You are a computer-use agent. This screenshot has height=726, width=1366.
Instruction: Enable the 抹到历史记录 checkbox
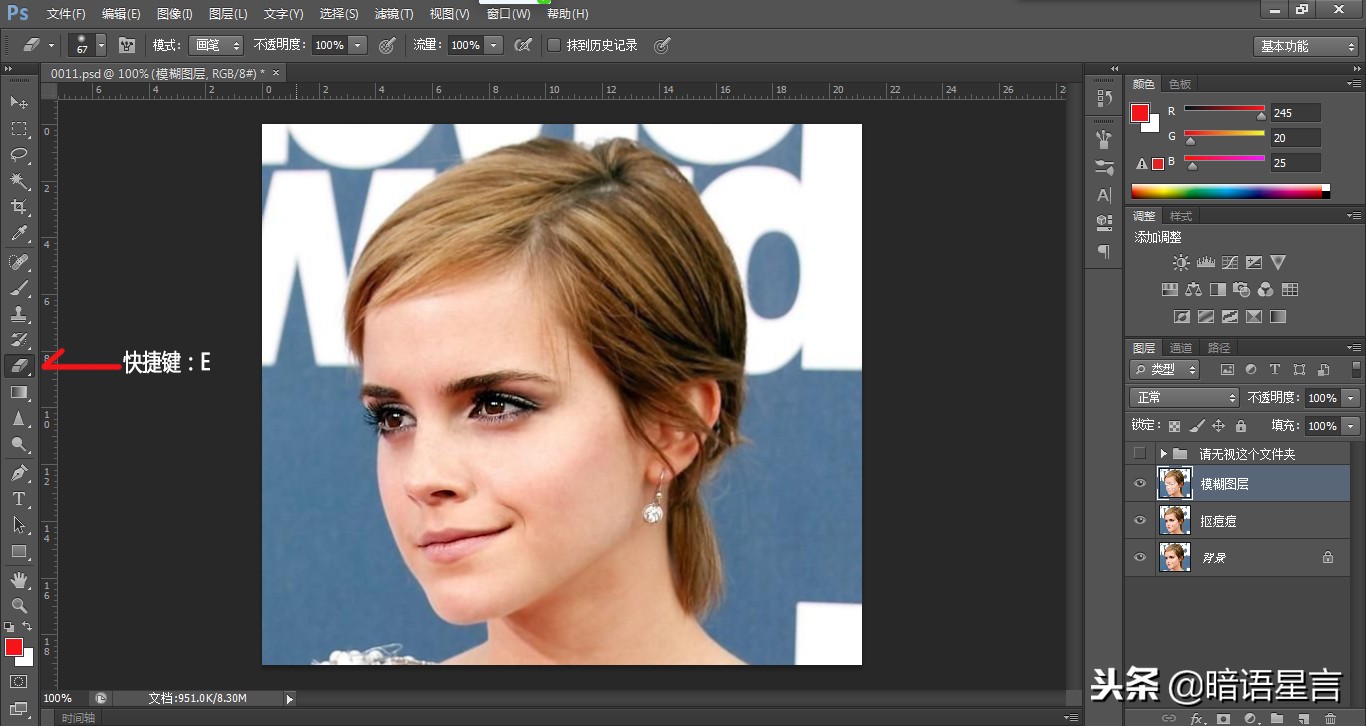tap(554, 45)
